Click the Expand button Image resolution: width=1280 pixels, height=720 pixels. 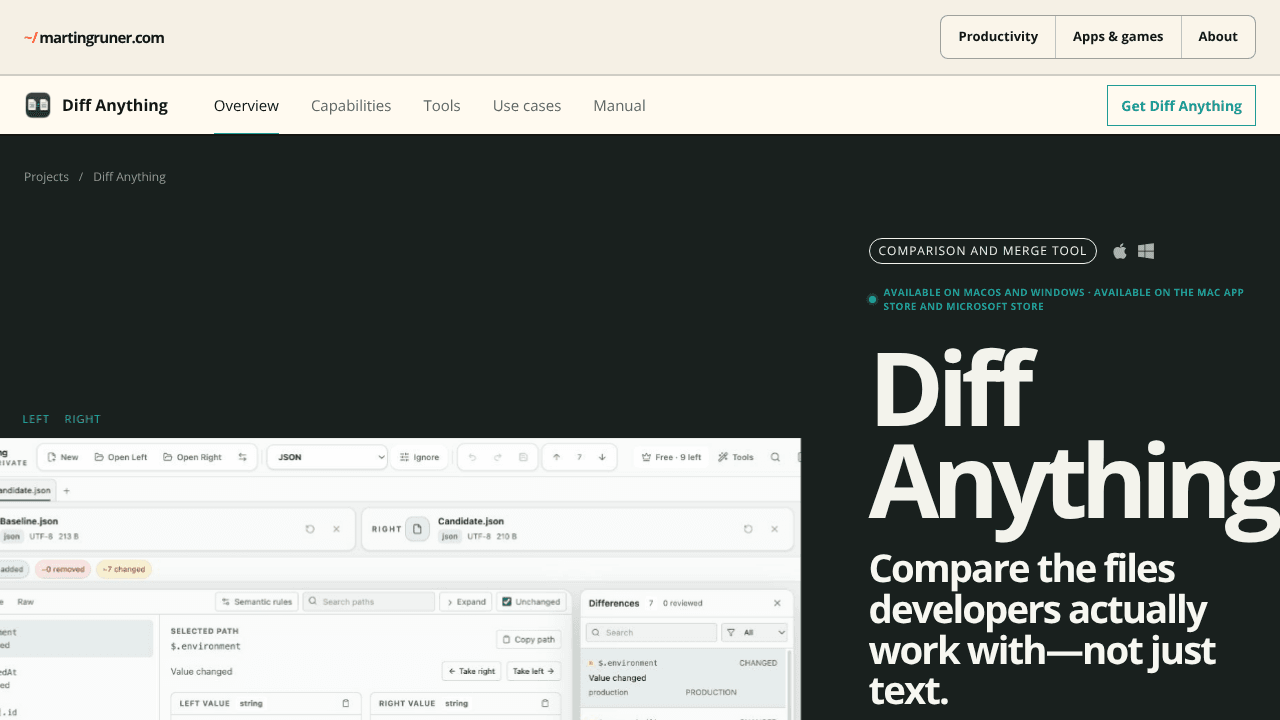[465, 602]
